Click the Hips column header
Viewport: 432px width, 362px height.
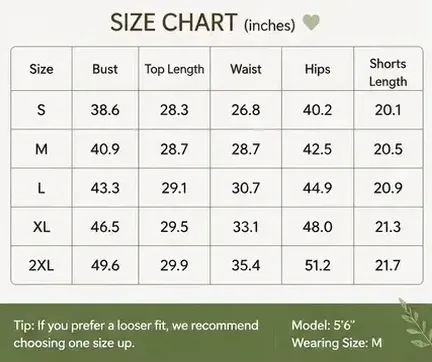pyautogui.click(x=317, y=69)
